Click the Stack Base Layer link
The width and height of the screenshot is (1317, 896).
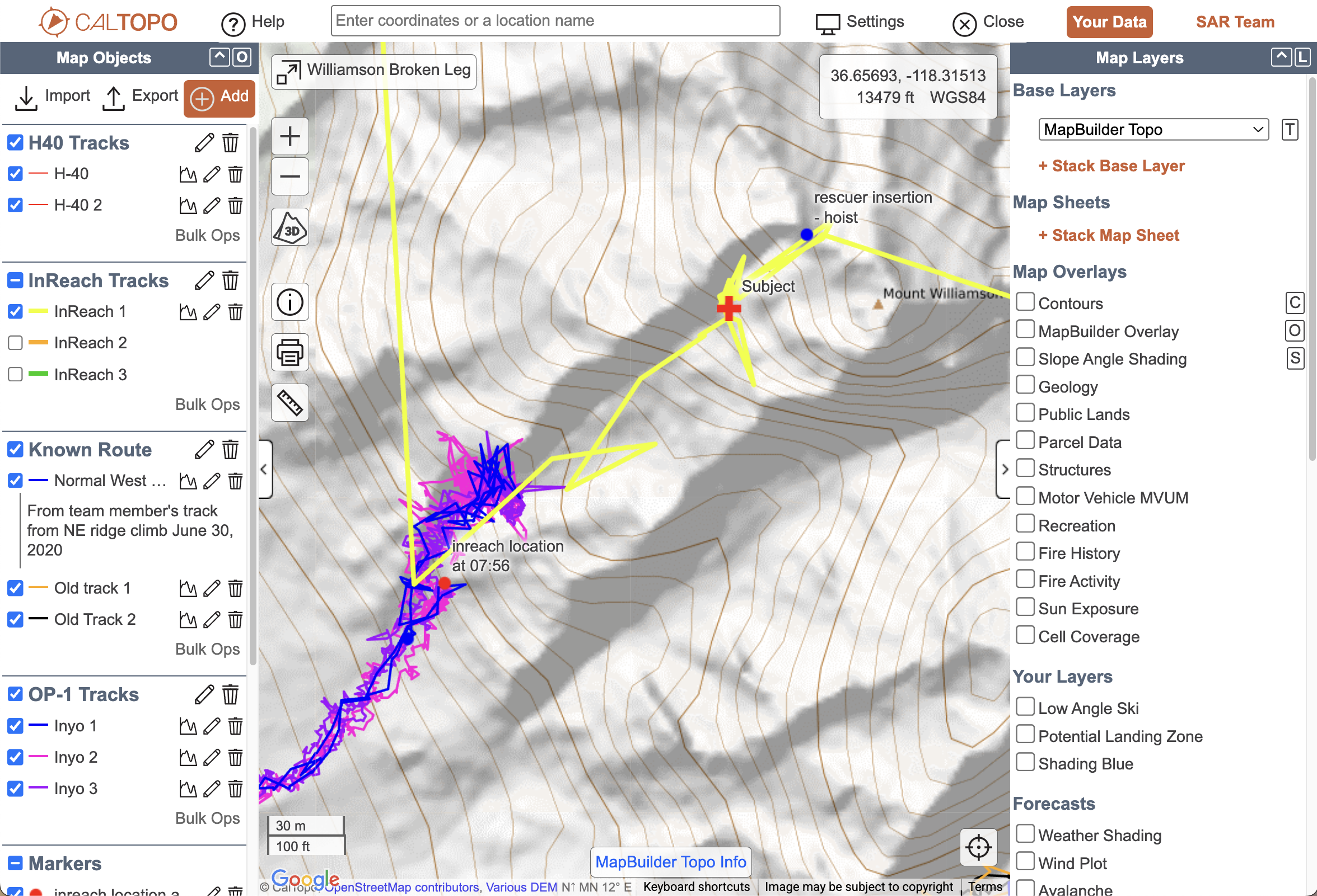pyautogui.click(x=1111, y=166)
